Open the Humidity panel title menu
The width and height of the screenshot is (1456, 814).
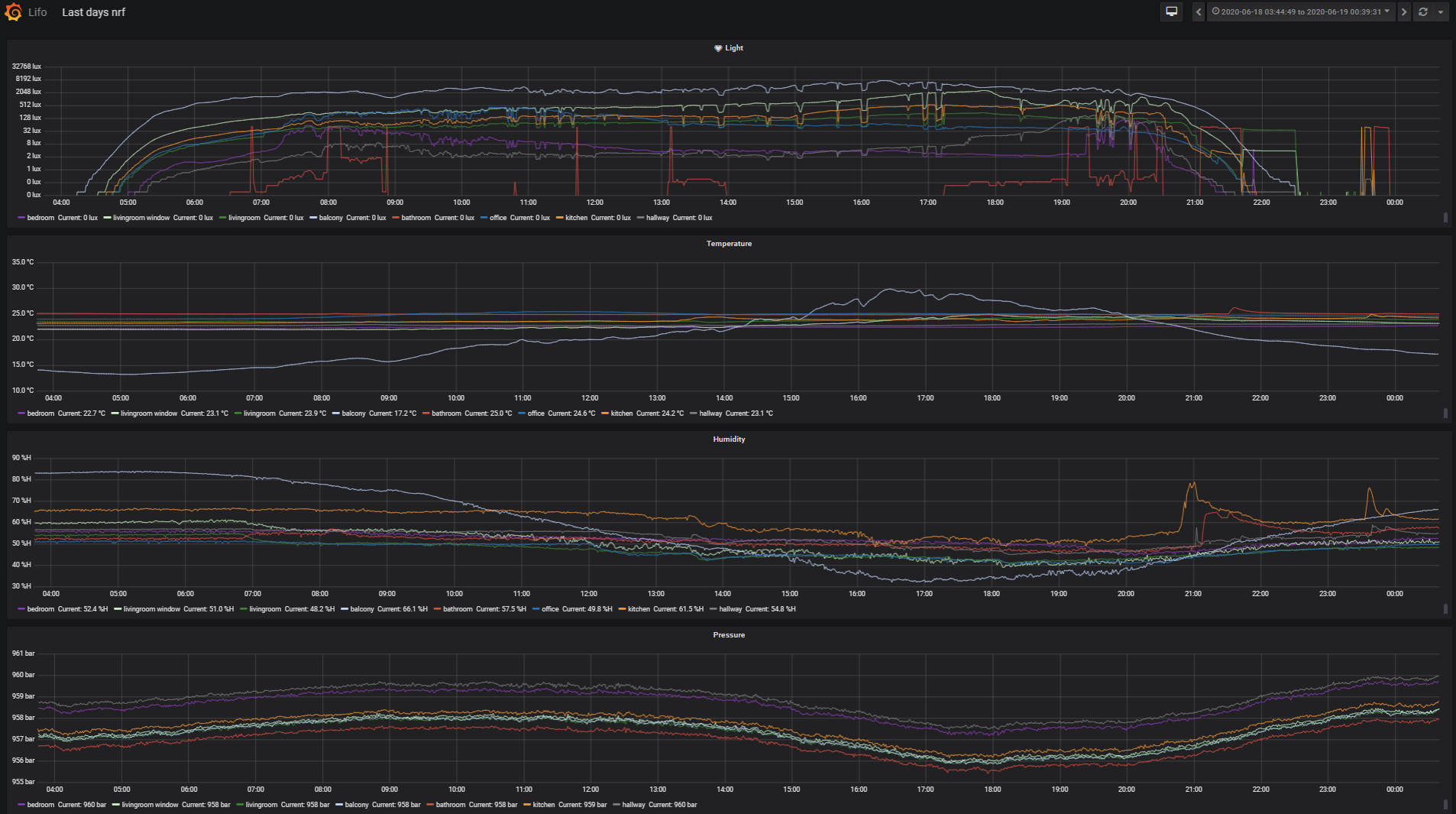pyautogui.click(x=729, y=439)
